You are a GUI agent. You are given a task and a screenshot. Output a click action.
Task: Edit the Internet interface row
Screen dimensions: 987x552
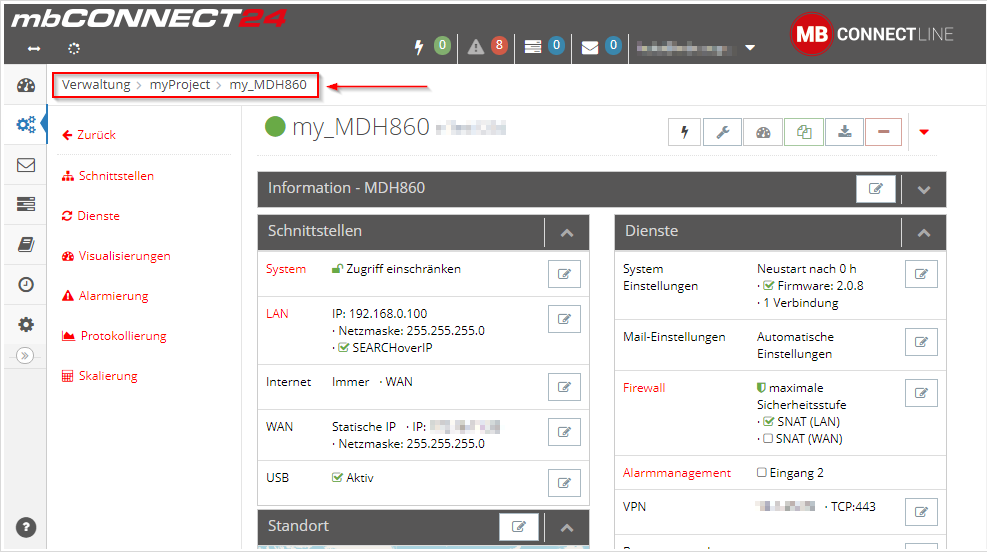[x=564, y=386]
